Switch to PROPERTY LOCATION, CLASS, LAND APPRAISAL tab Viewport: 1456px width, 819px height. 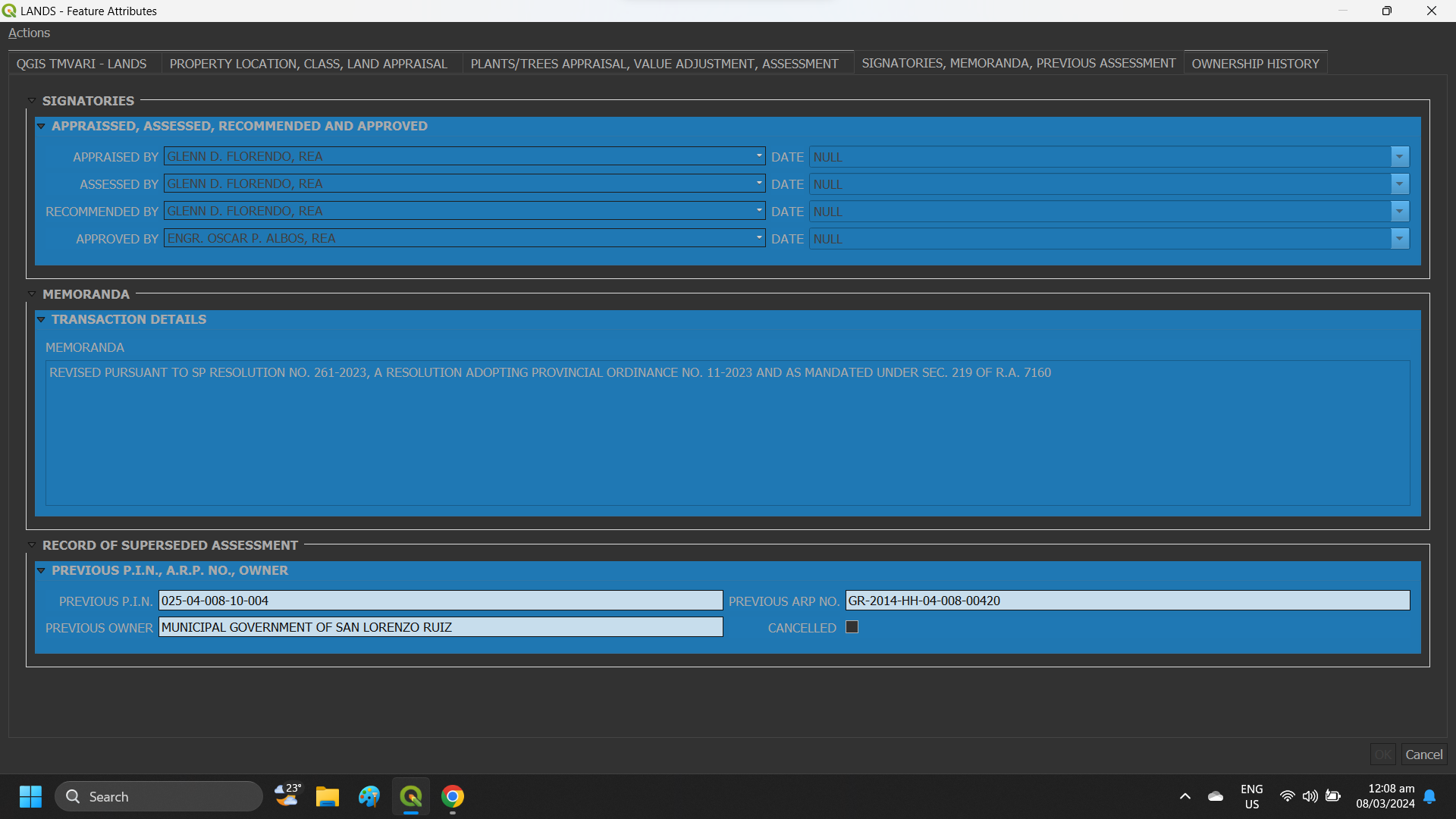coord(308,64)
